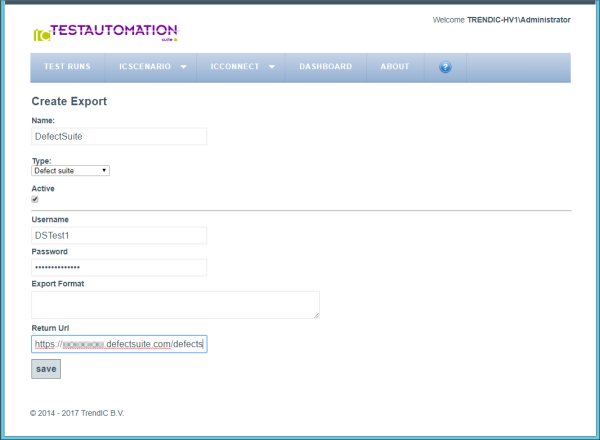Click the Username field with DSTest1
600x440 pixels.
pyautogui.click(x=119, y=235)
